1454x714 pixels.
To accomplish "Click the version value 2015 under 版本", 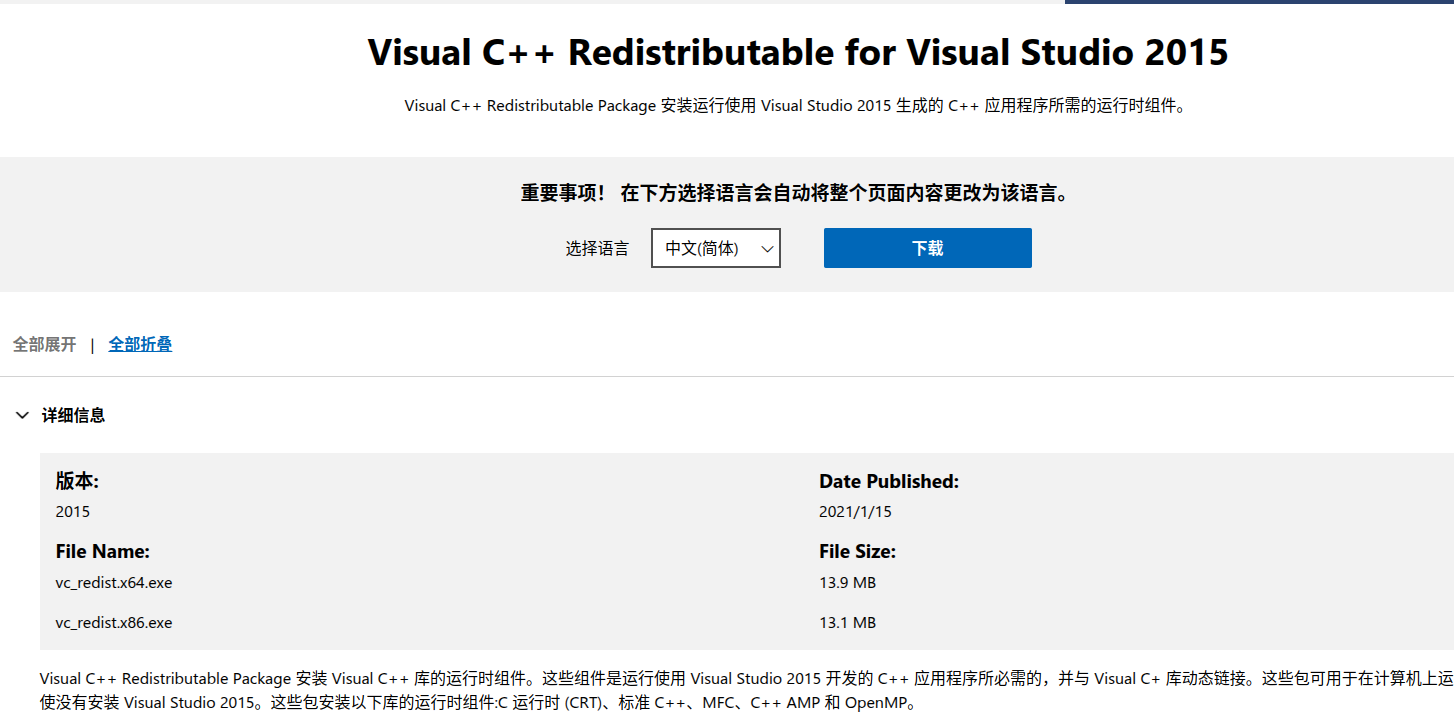I will click(x=72, y=511).
